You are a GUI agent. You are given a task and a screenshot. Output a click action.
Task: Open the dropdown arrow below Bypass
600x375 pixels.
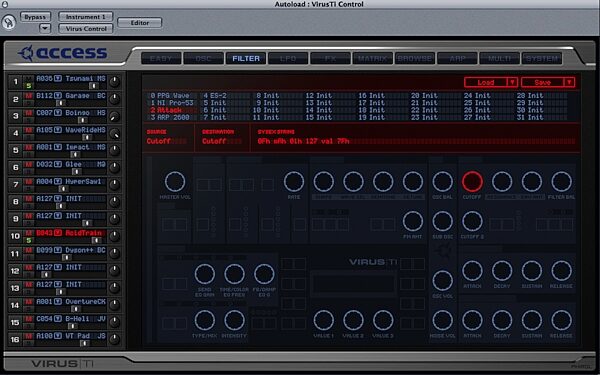tap(45, 28)
